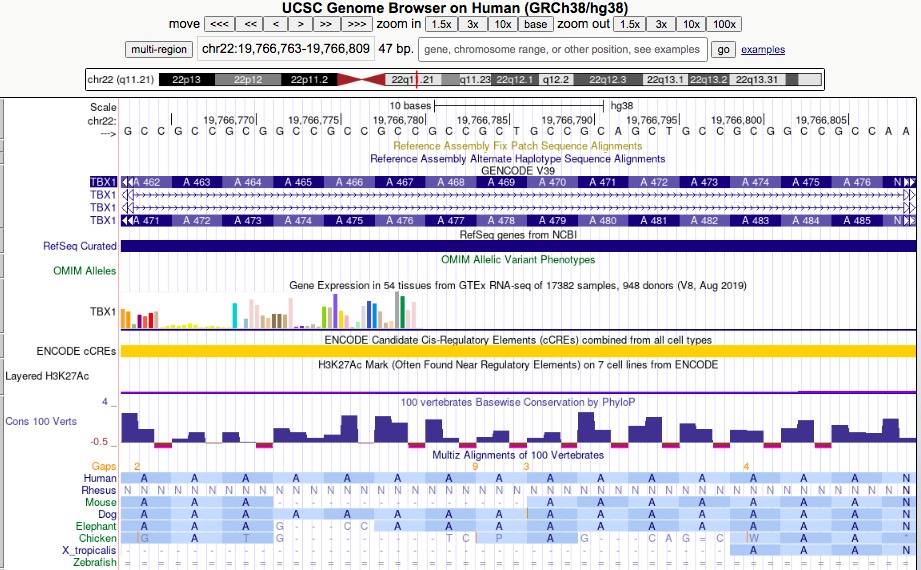The width and height of the screenshot is (921, 570).
Task: Select current position chr22:19,766,763-19,766,809 text
Action: 285,49
